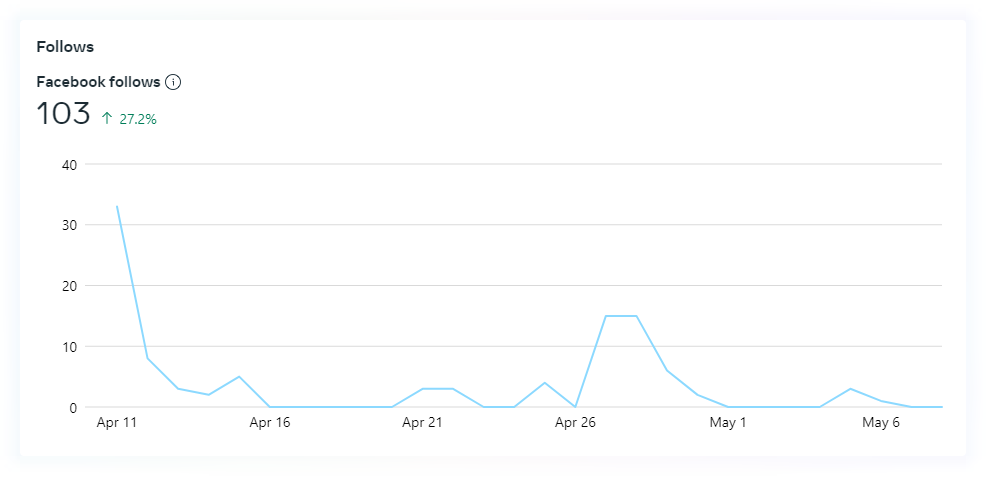Click the flat 15-follow plateau after Apr 26
The height and width of the screenshot is (496, 1006).
621,316
